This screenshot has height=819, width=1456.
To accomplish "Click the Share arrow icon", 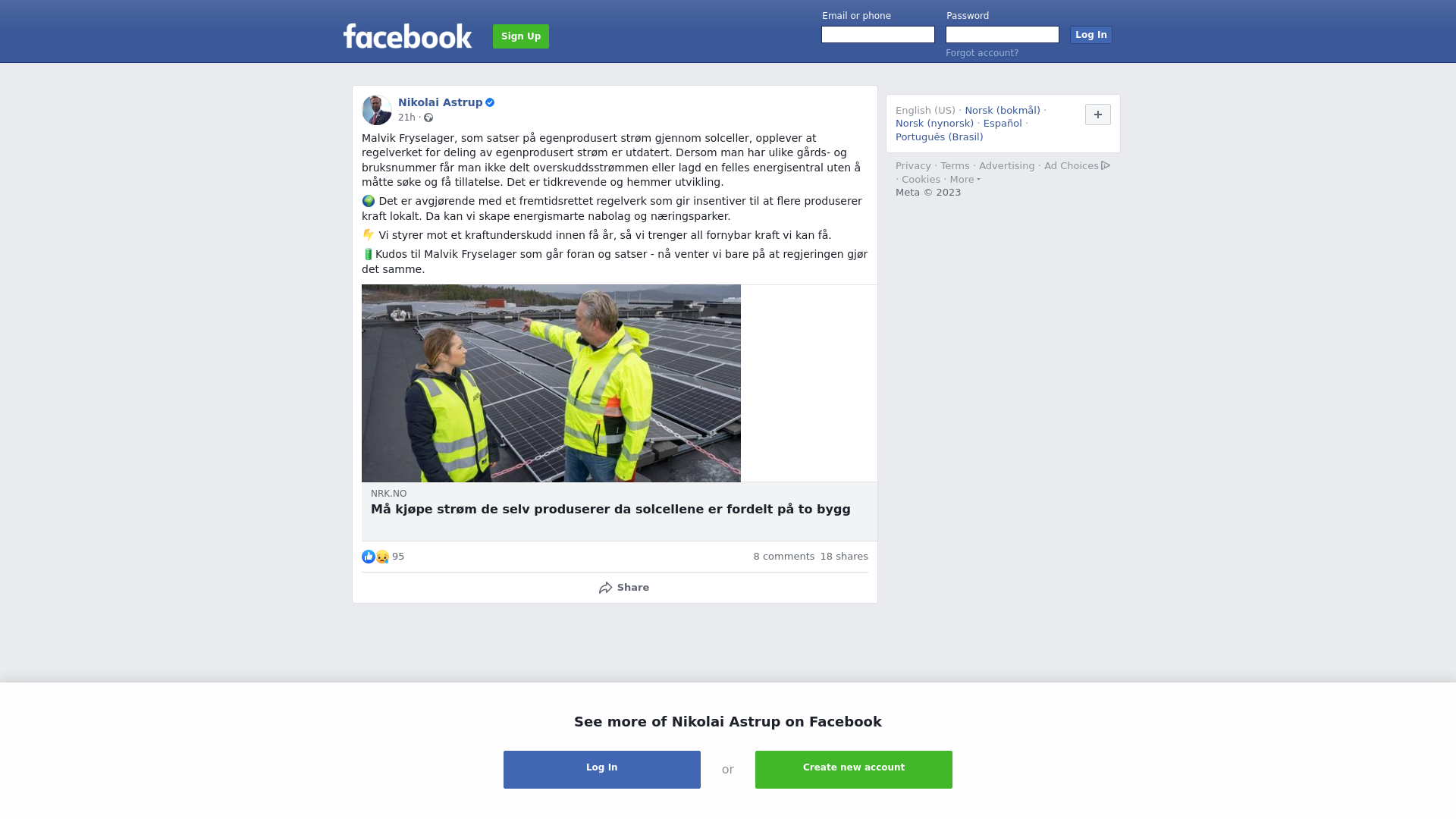I will [x=605, y=588].
